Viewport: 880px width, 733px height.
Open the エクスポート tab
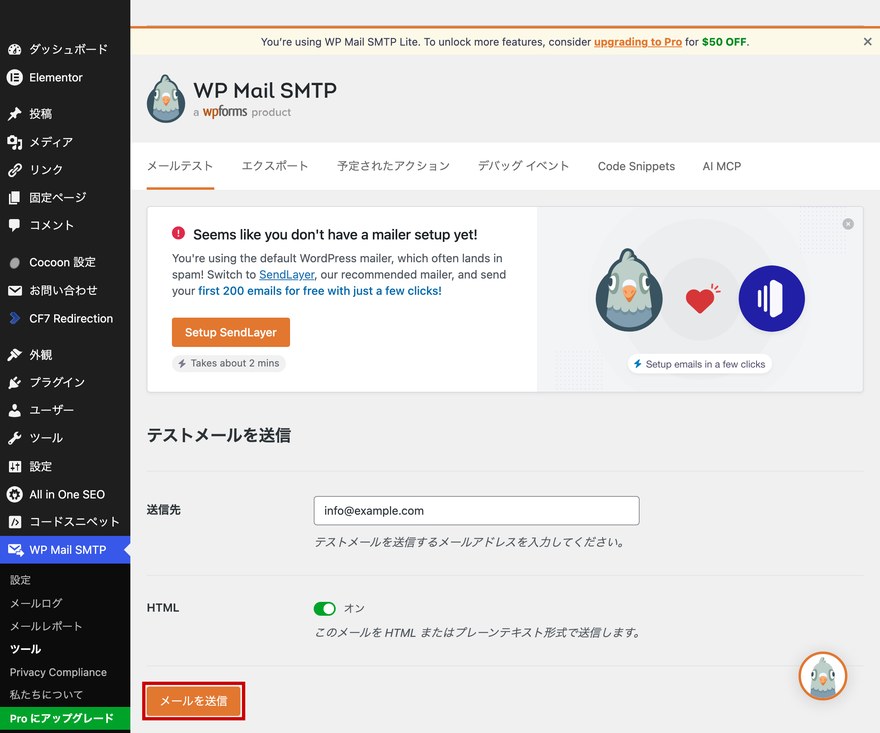(x=274, y=166)
